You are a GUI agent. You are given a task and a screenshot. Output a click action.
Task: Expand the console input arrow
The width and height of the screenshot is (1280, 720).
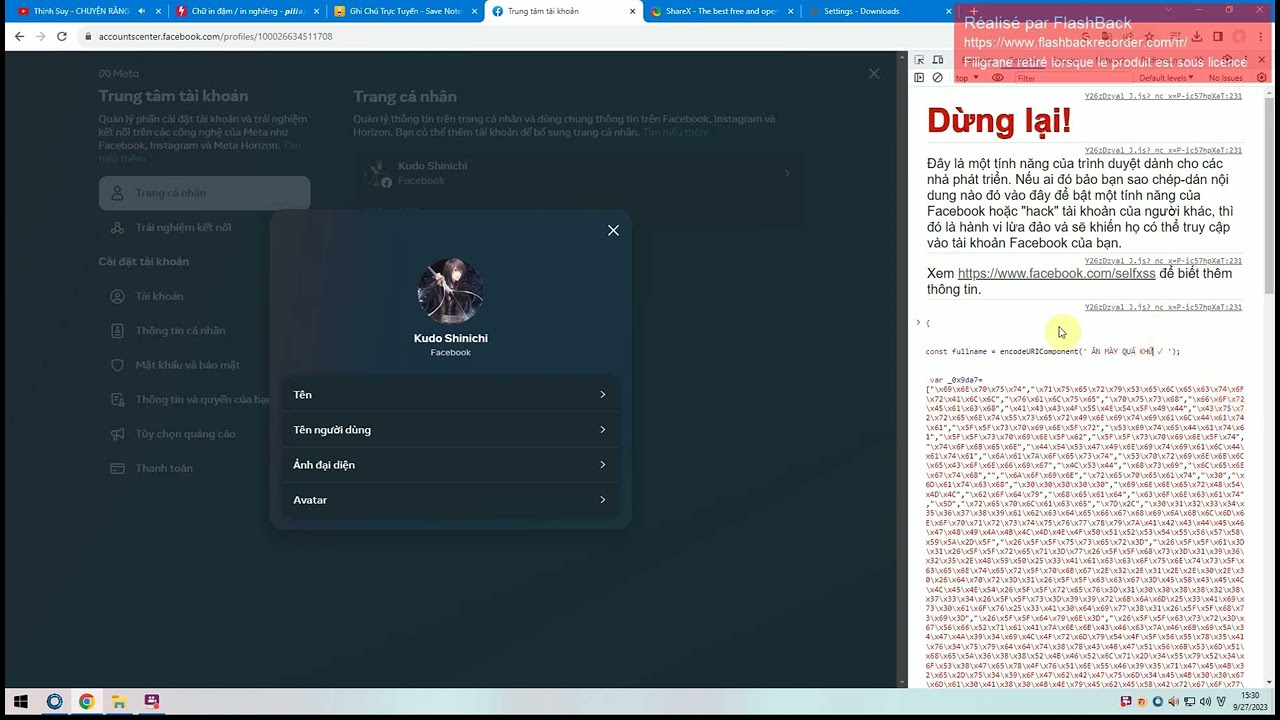click(x=918, y=322)
